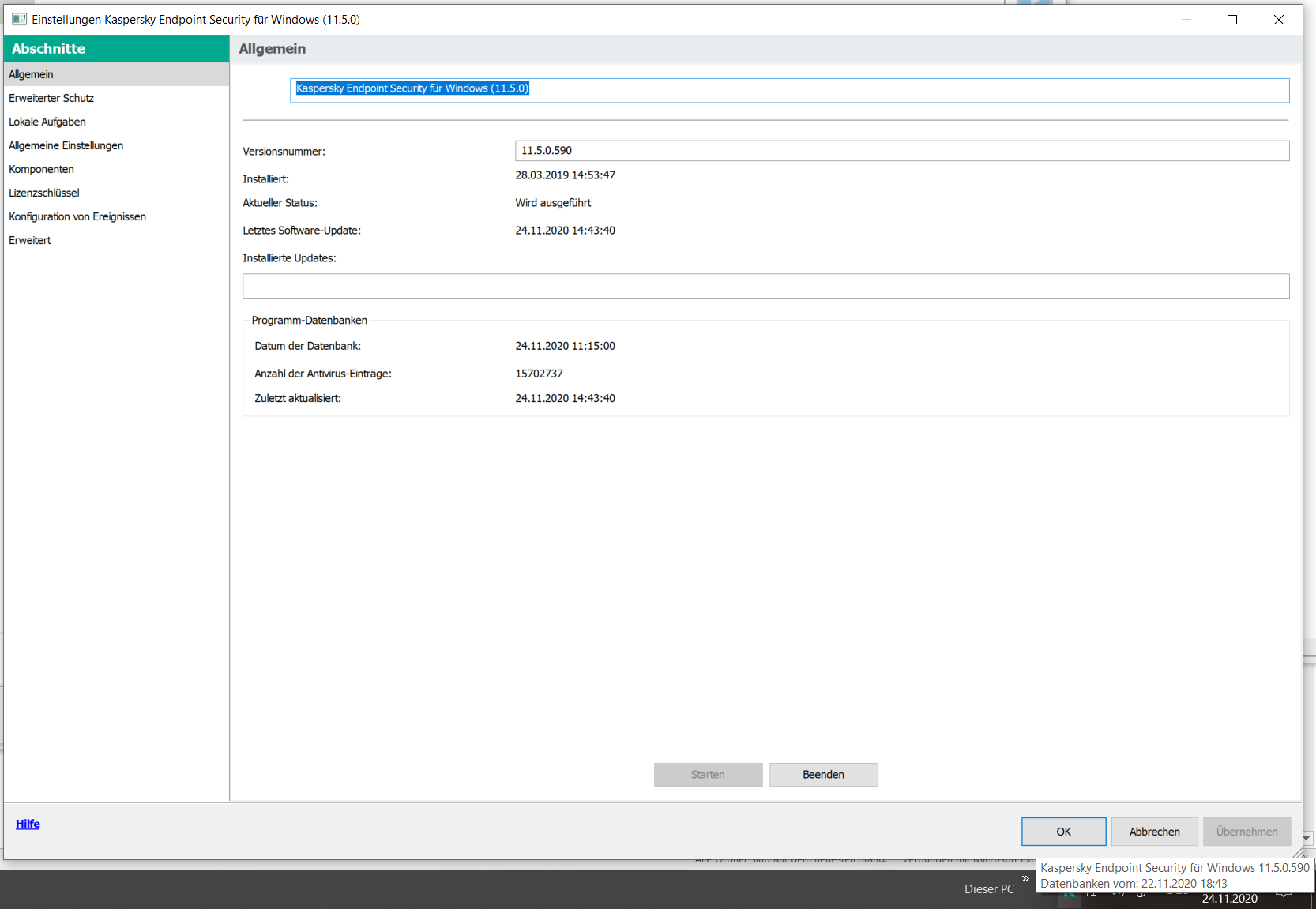Image resolution: width=1316 pixels, height=909 pixels.
Task: Maximize the Kaspersky settings window
Action: pyautogui.click(x=1232, y=20)
